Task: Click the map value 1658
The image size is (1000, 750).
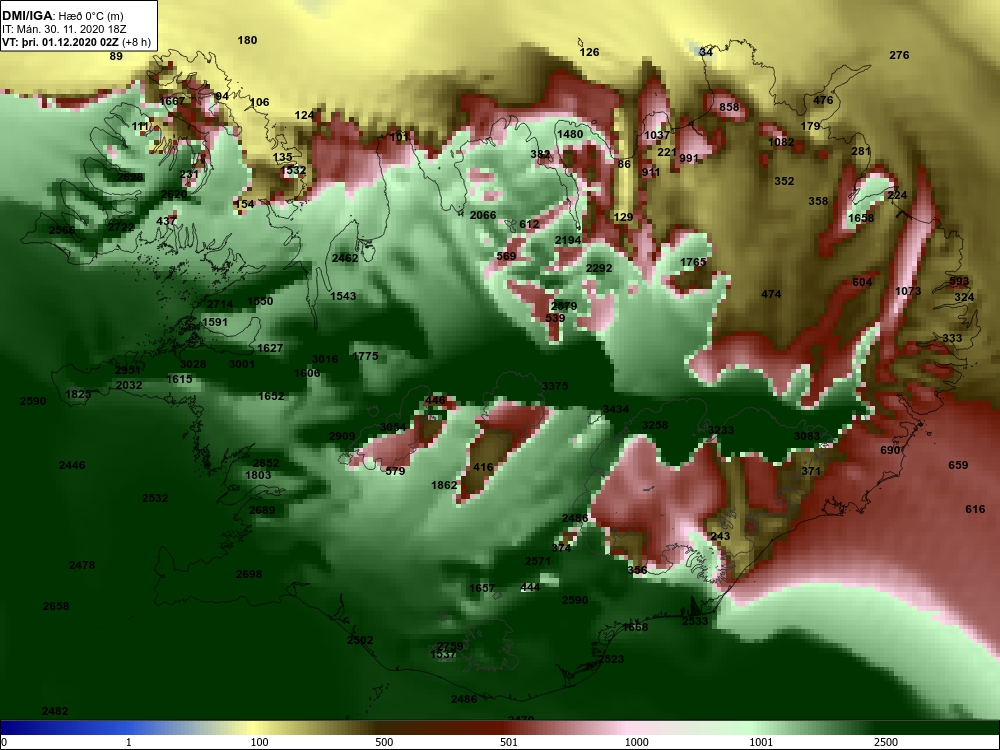Action: [861, 218]
